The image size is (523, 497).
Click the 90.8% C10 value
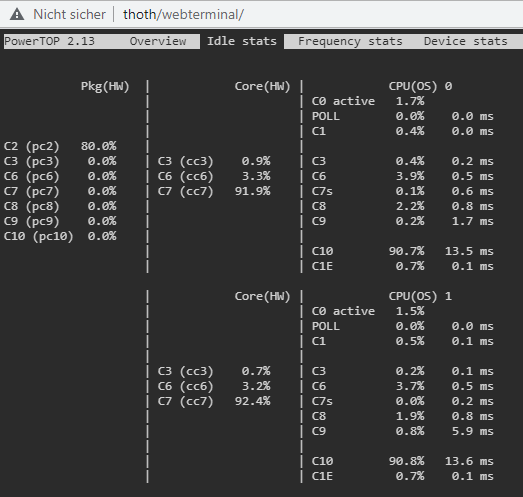[407, 461]
